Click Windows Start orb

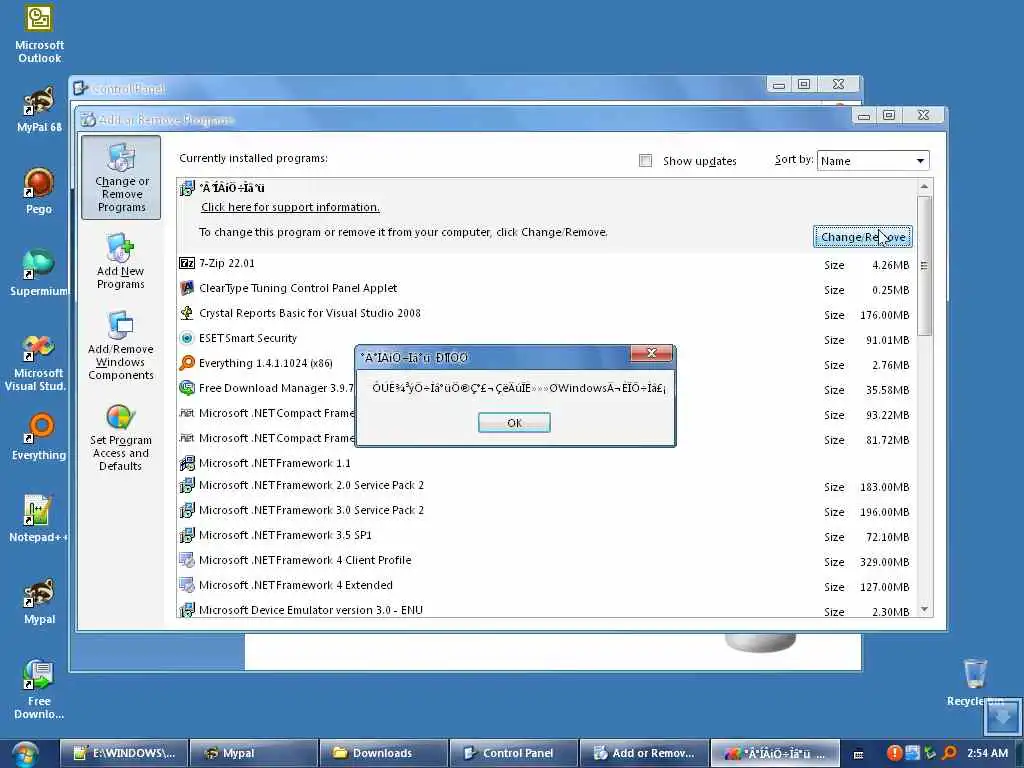(25, 753)
